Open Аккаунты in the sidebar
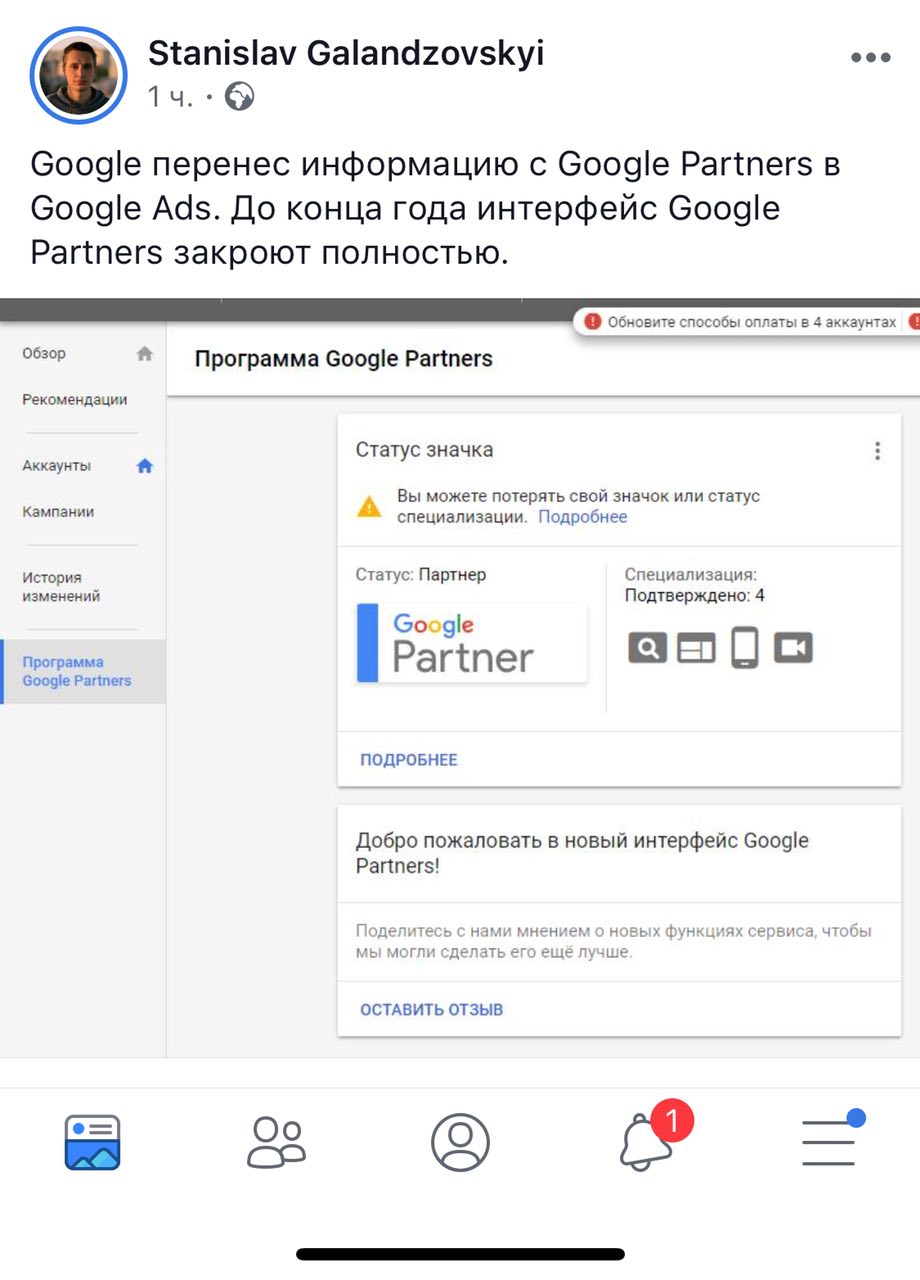Image resolution: width=920 pixels, height=1280 pixels. click(x=57, y=465)
